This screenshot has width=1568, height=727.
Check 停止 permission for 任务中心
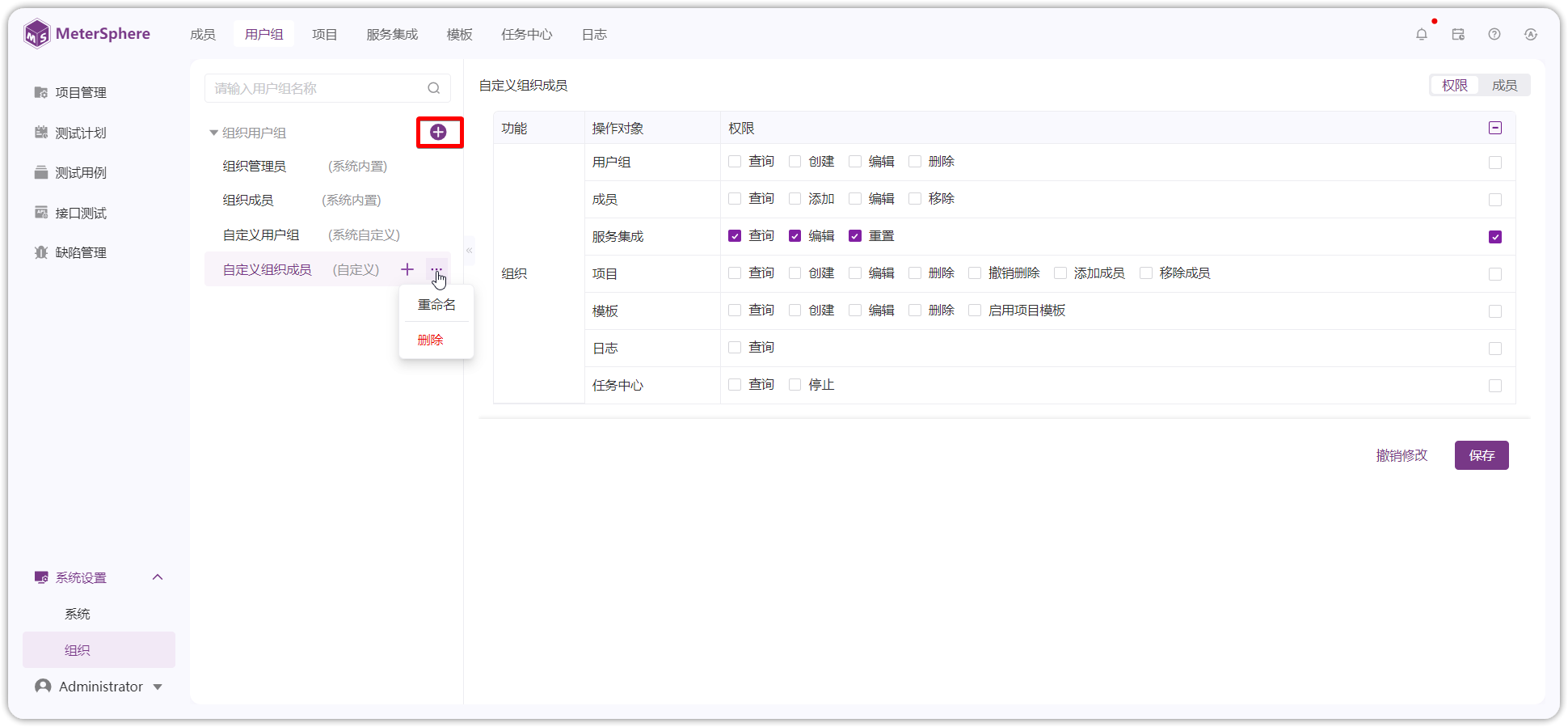[x=795, y=385]
